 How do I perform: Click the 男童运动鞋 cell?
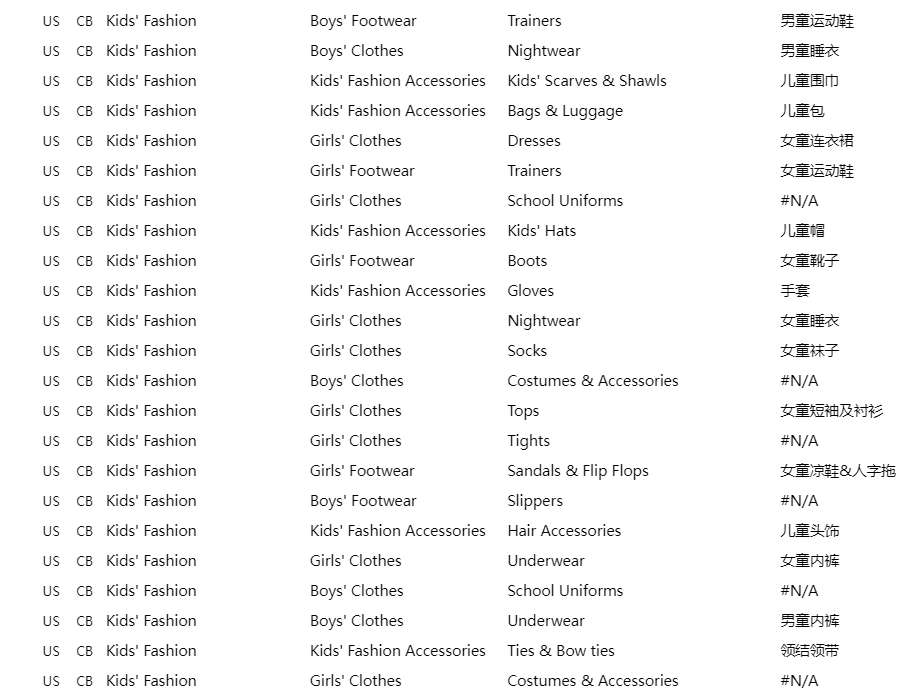click(x=817, y=21)
